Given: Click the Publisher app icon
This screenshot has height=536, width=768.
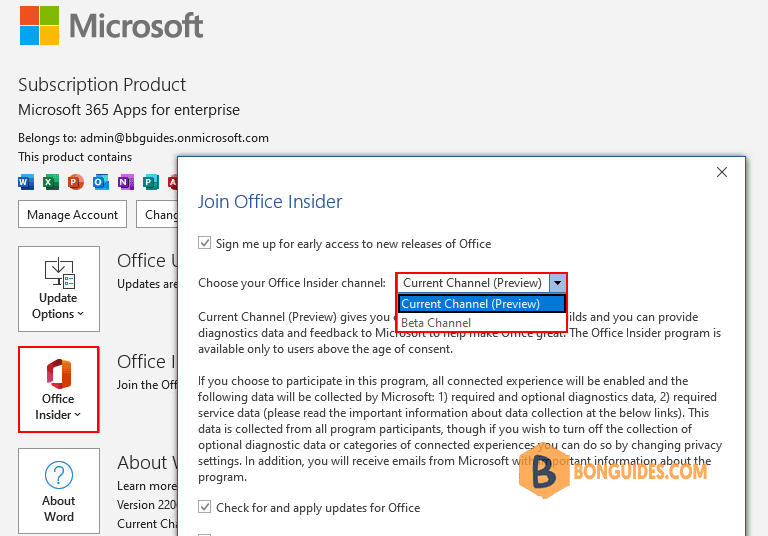Looking at the screenshot, I should point(150,182).
